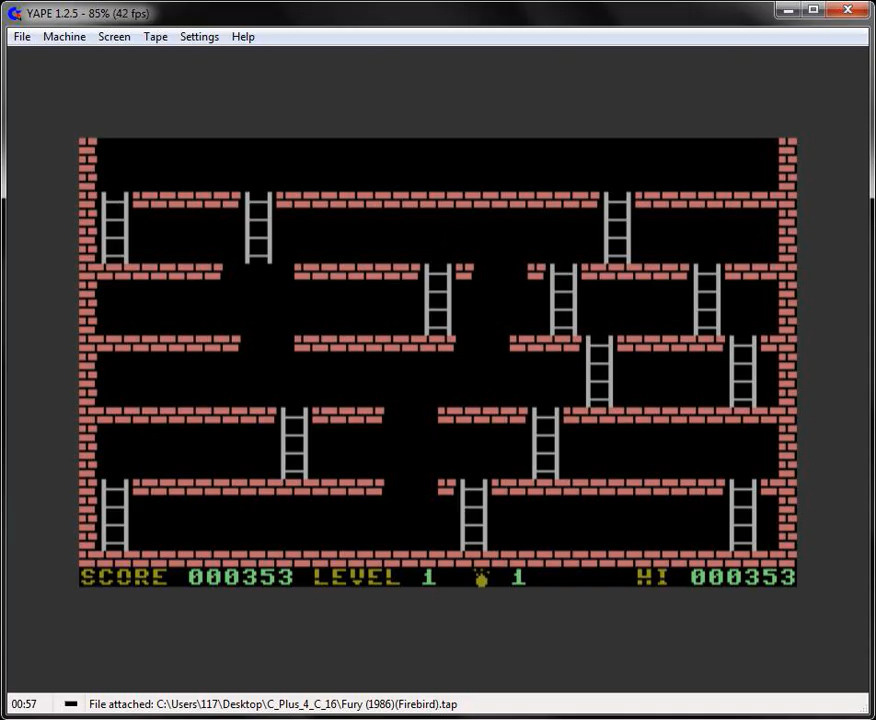The width and height of the screenshot is (876, 720).
Task: Click the high score value beside HI
Action: click(x=742, y=577)
